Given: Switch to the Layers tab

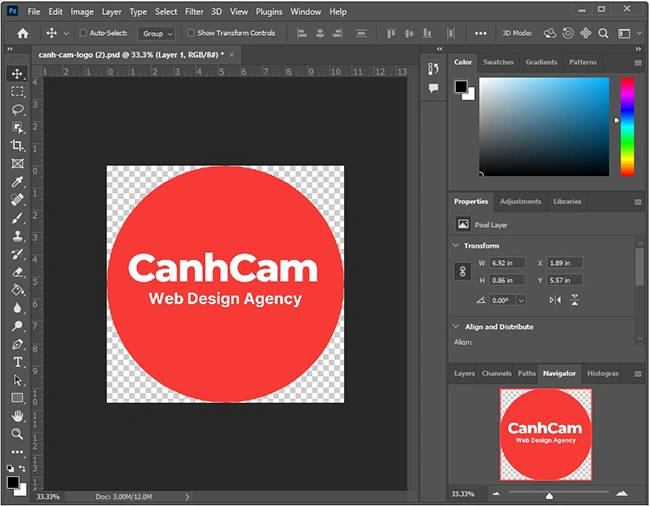Looking at the screenshot, I should (464, 373).
